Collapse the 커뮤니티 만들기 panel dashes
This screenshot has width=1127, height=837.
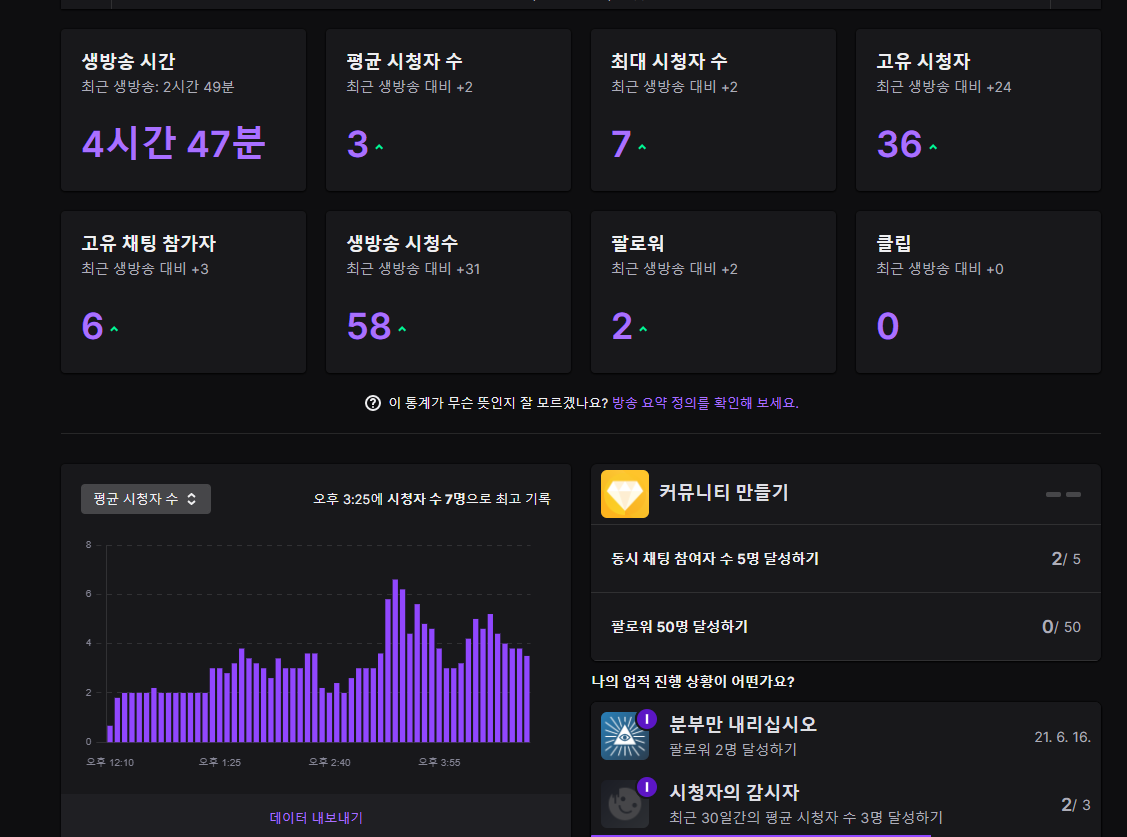1063,494
